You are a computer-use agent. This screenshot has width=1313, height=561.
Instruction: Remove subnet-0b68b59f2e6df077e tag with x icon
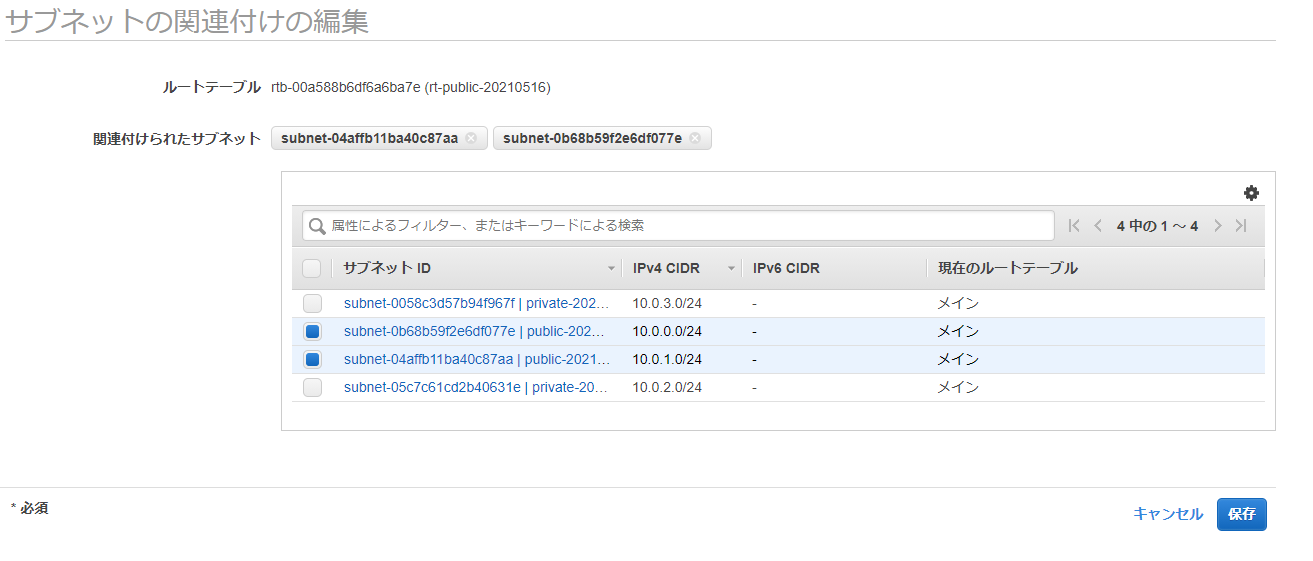[x=695, y=138]
